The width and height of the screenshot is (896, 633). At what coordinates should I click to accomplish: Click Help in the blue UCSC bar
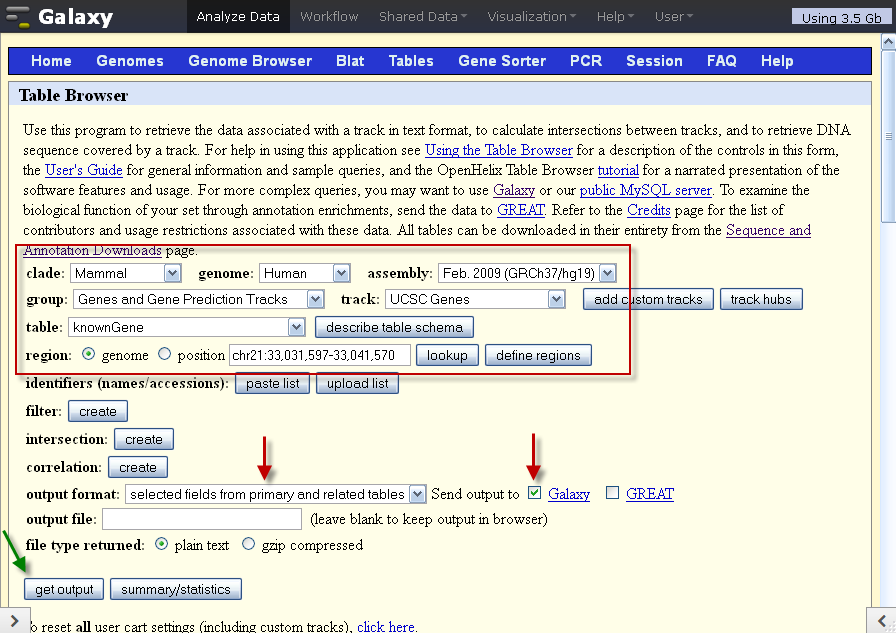click(x=777, y=61)
